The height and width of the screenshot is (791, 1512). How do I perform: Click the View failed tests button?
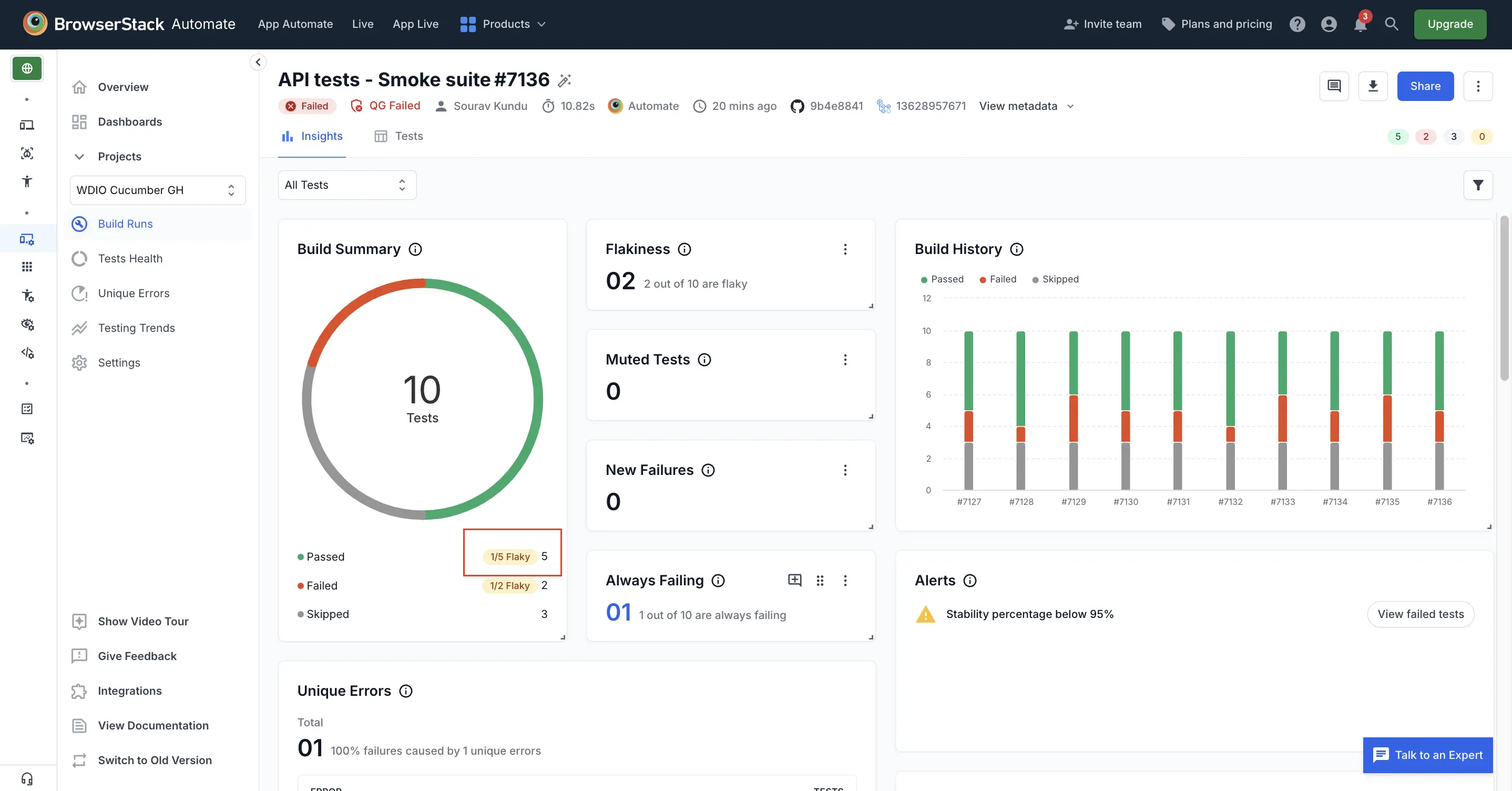pos(1421,614)
